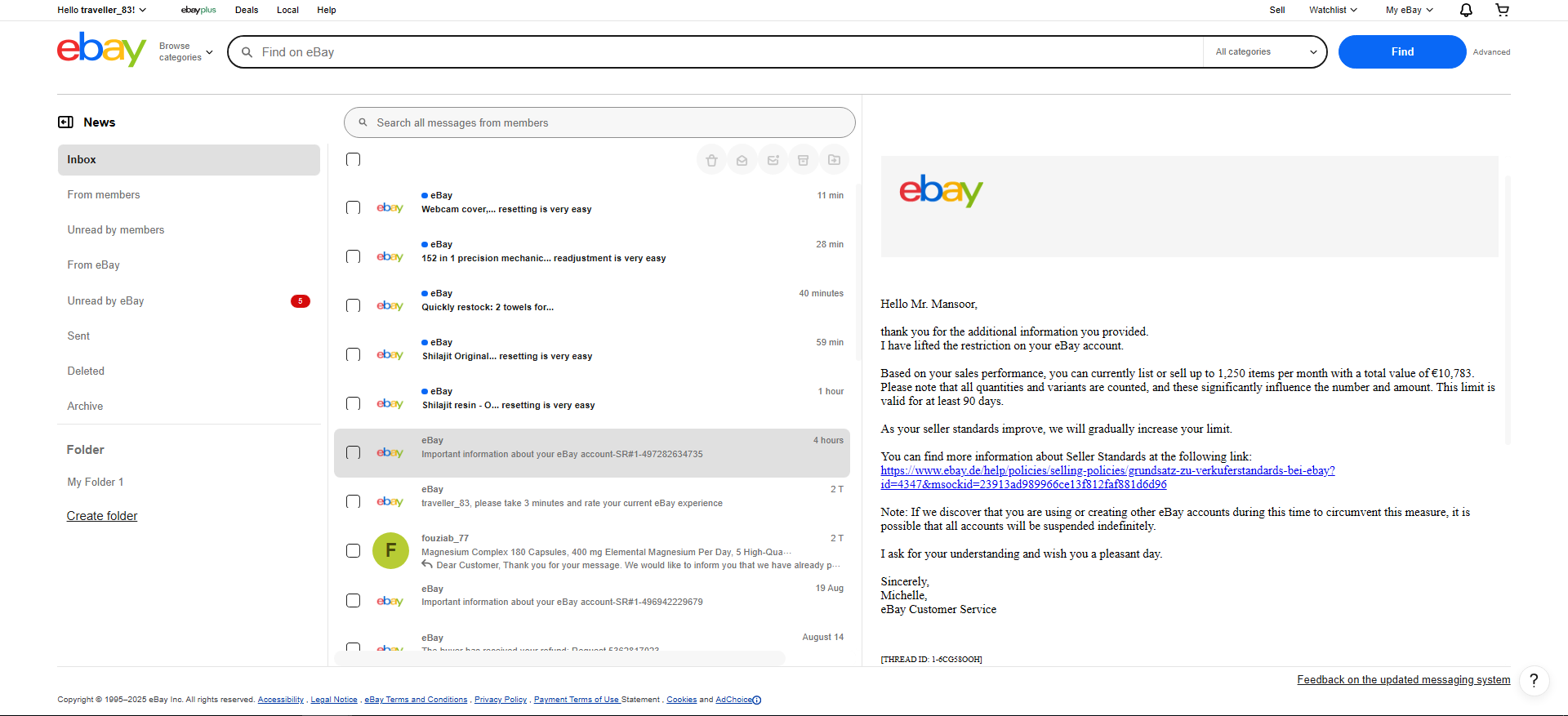
Task: Tick the select all messages checkbox
Action: click(x=353, y=159)
